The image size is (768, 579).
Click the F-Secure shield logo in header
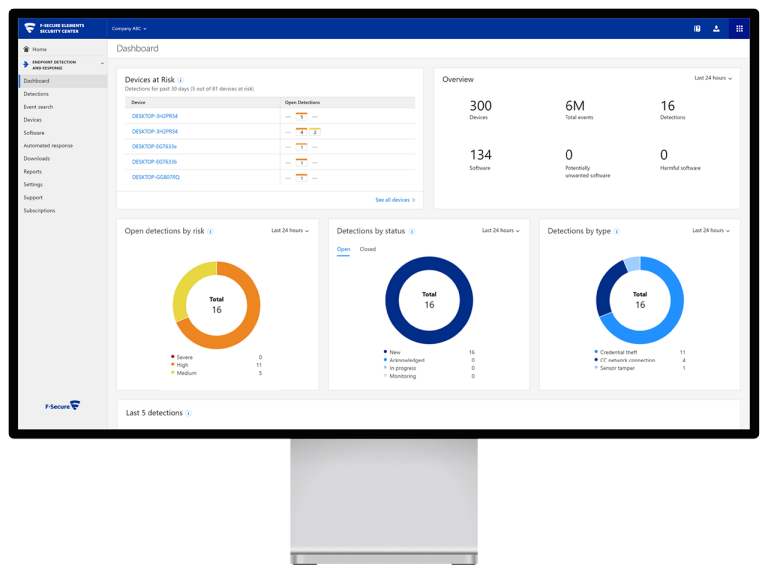click(x=30, y=28)
